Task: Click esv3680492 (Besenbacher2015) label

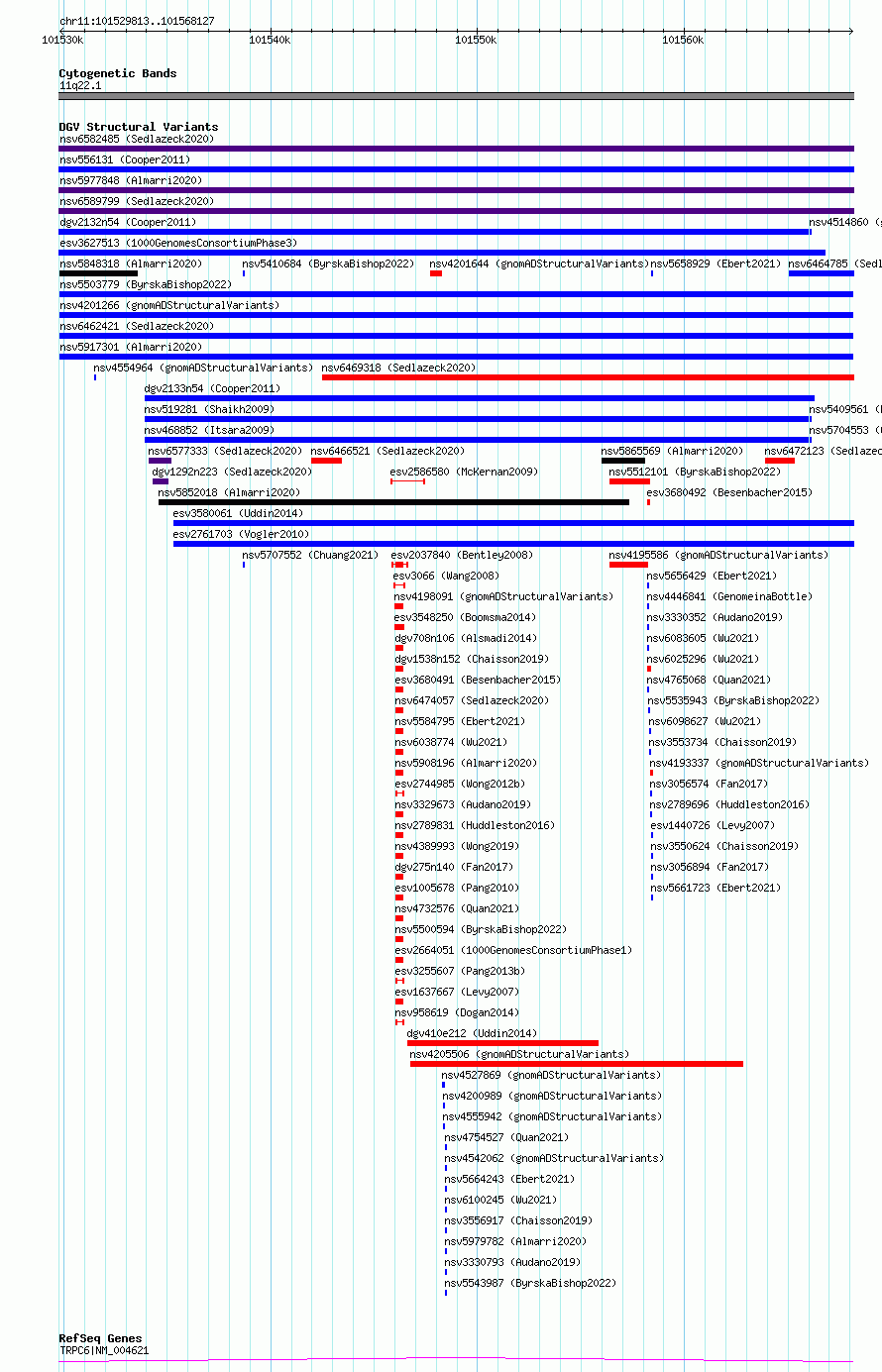Action: point(728,492)
